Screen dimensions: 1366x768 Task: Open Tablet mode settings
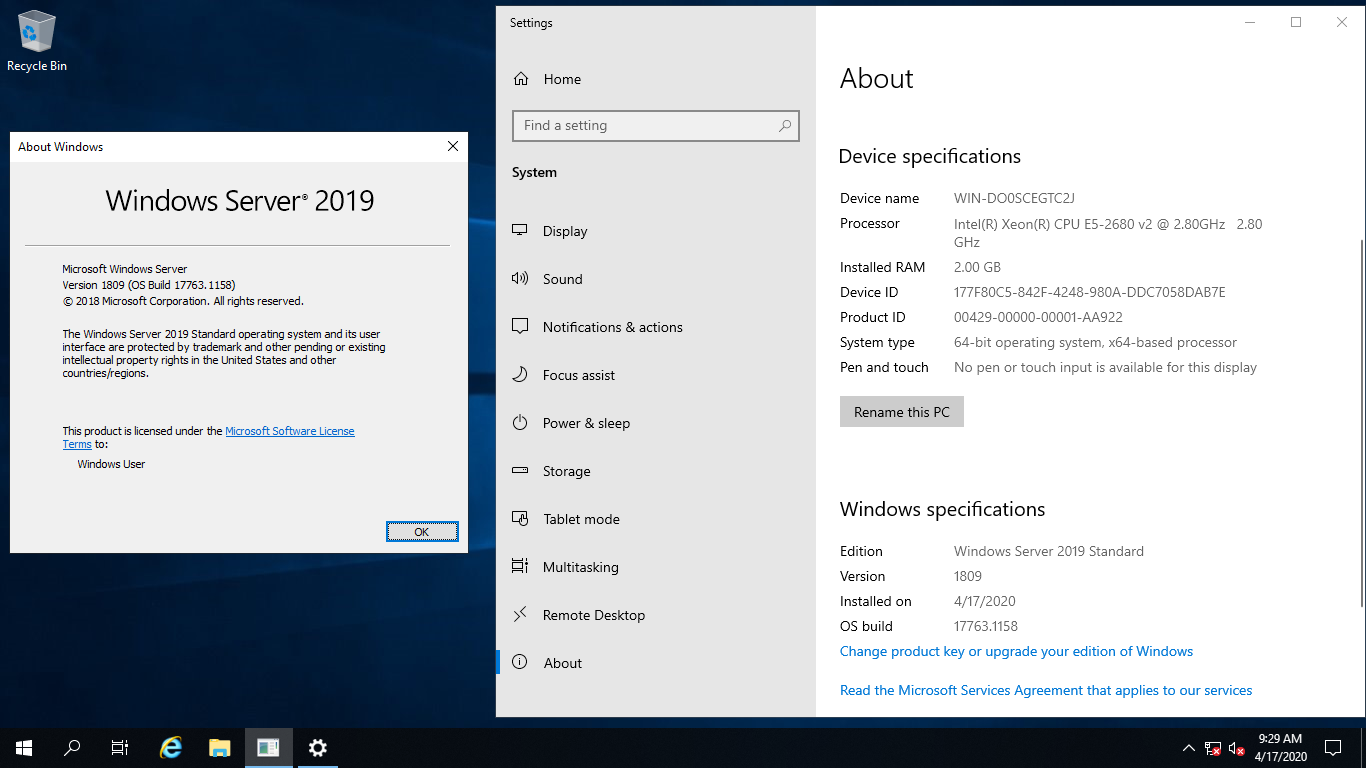656,519
